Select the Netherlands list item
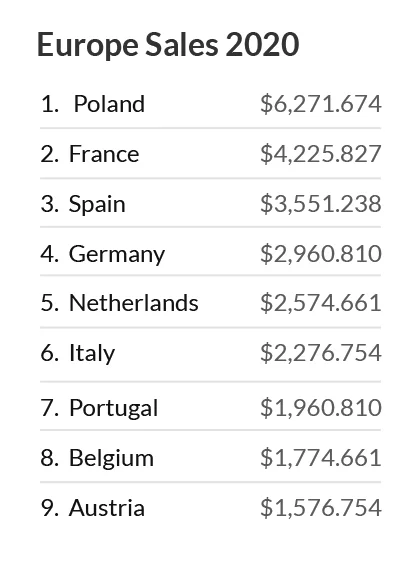410x562 pixels. pos(210,302)
